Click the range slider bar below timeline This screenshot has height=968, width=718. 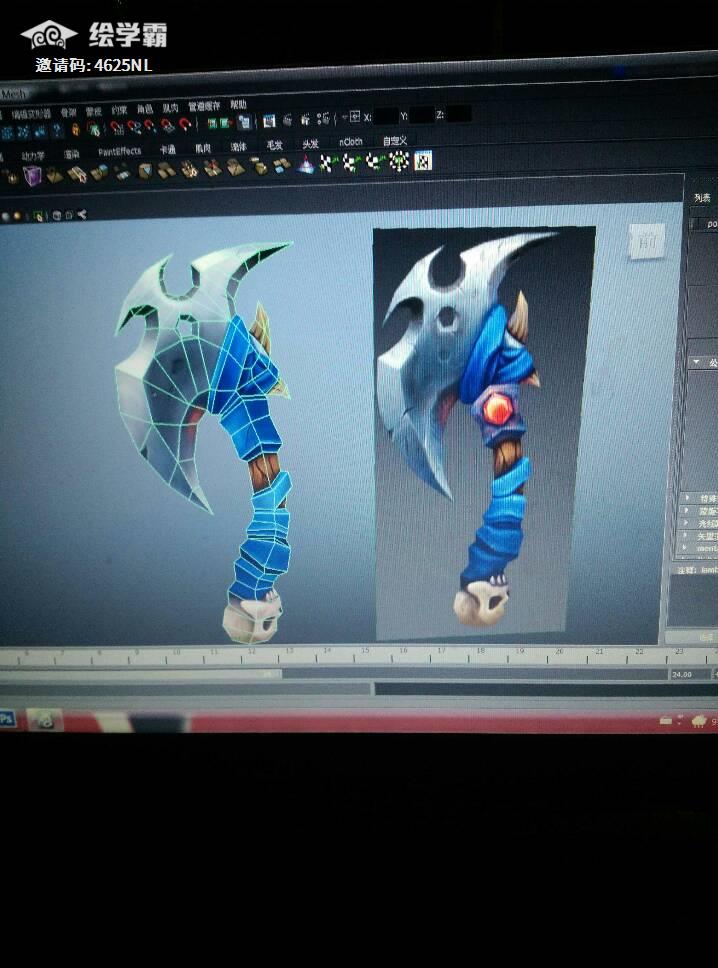click(141, 674)
